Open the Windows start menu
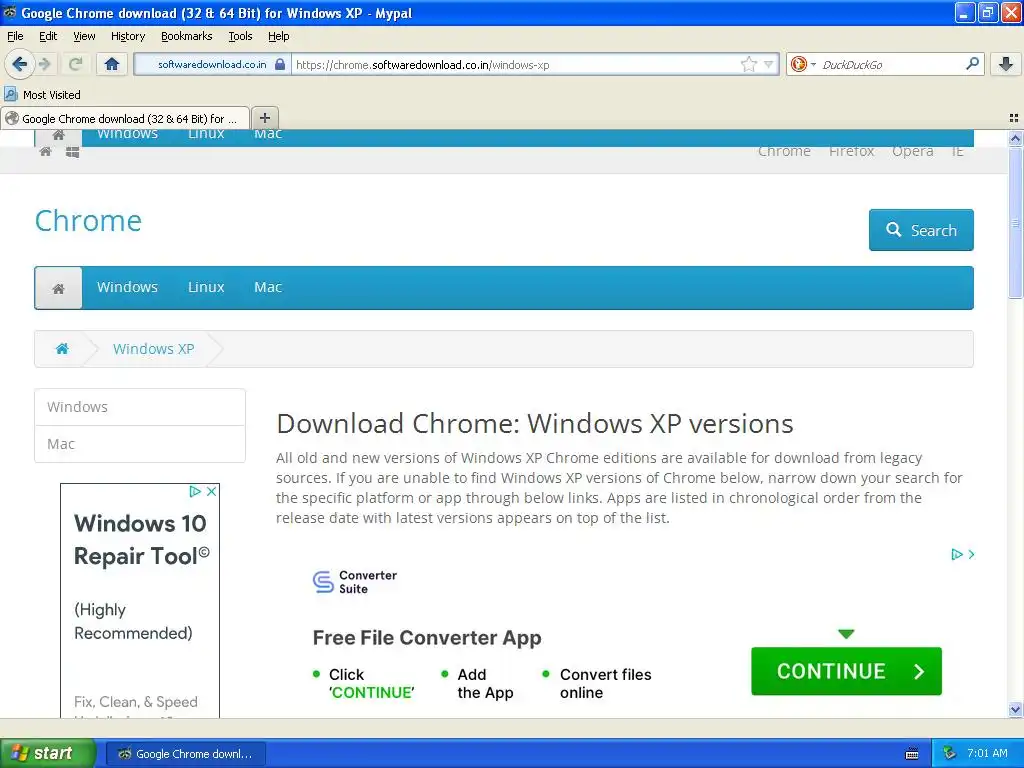 click(x=48, y=753)
